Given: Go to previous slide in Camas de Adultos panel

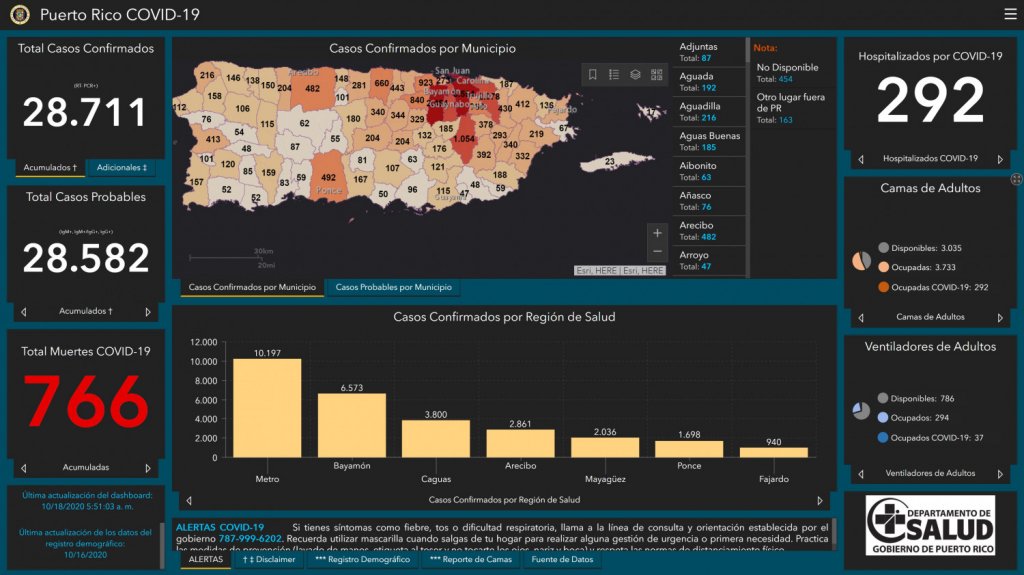Looking at the screenshot, I should [x=860, y=317].
